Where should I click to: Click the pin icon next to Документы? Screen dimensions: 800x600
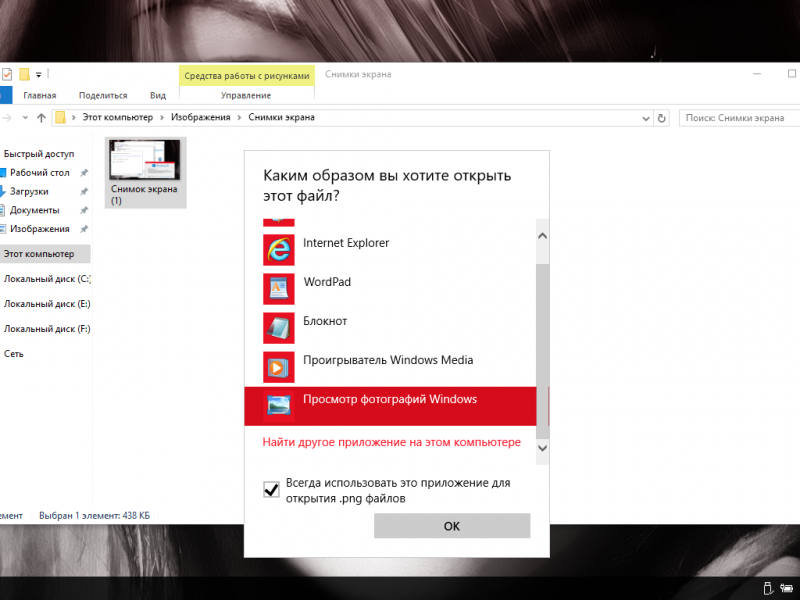coord(84,210)
